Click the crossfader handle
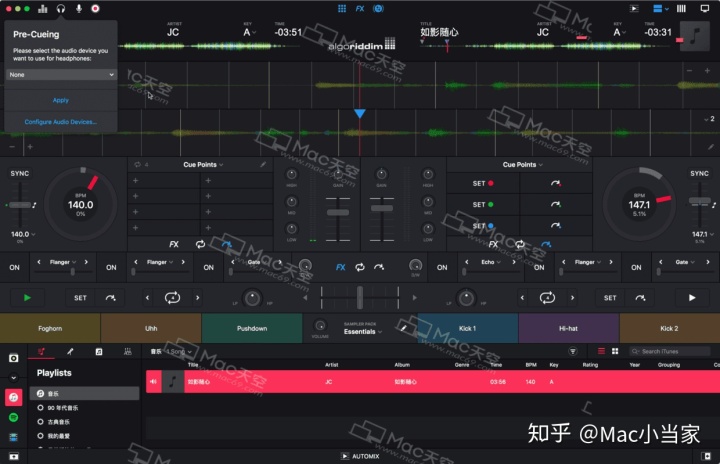This screenshot has width=720, height=464. pyautogui.click(x=360, y=297)
